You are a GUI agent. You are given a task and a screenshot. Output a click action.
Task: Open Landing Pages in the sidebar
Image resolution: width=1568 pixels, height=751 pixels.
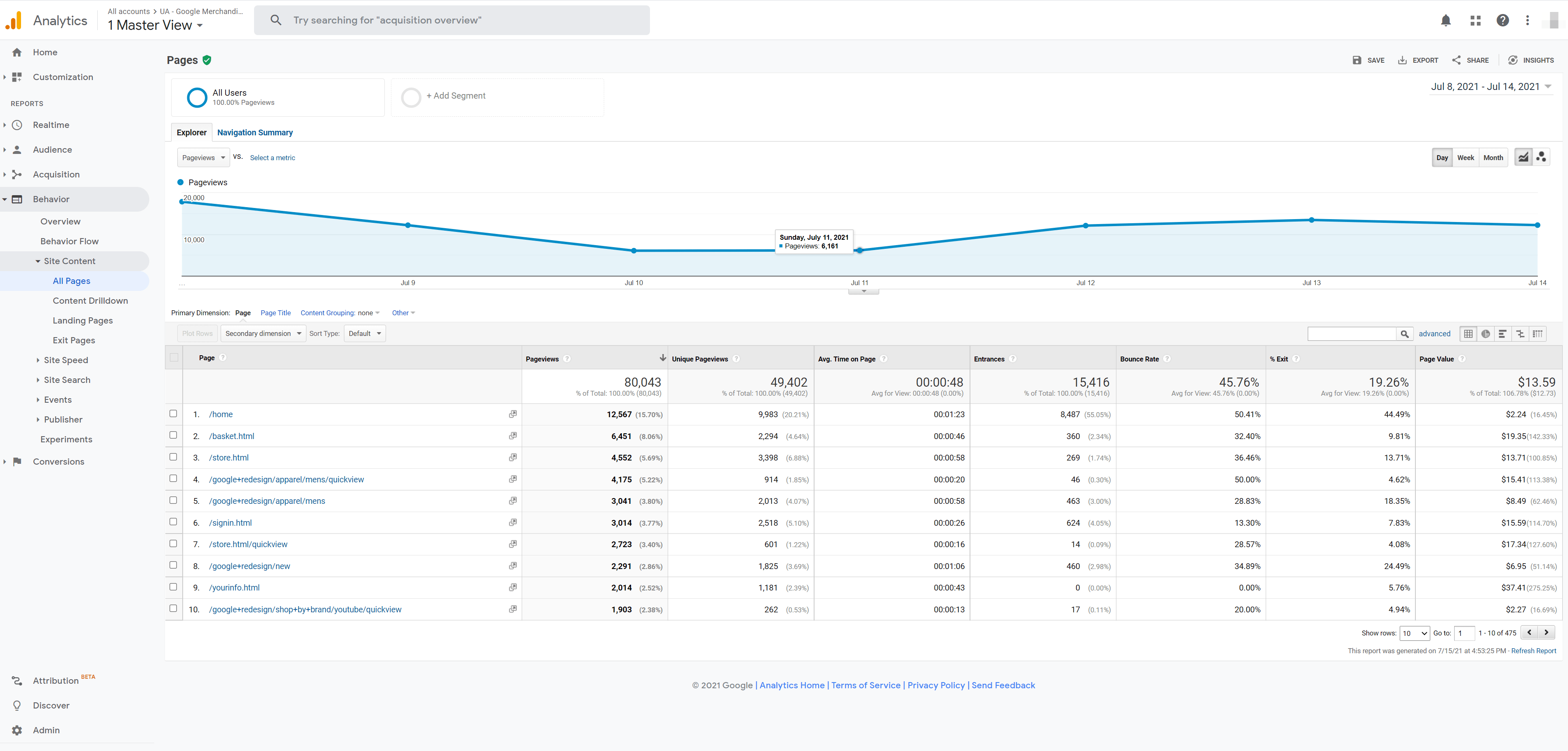pos(82,320)
